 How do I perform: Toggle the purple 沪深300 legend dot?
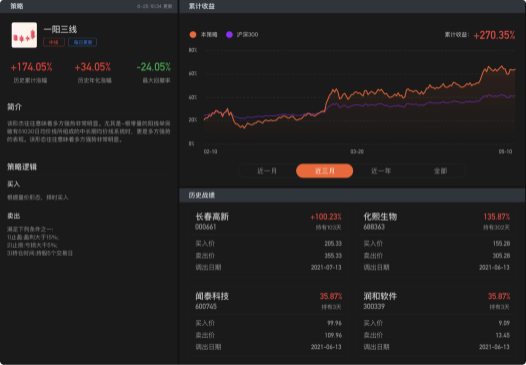pyautogui.click(x=229, y=35)
